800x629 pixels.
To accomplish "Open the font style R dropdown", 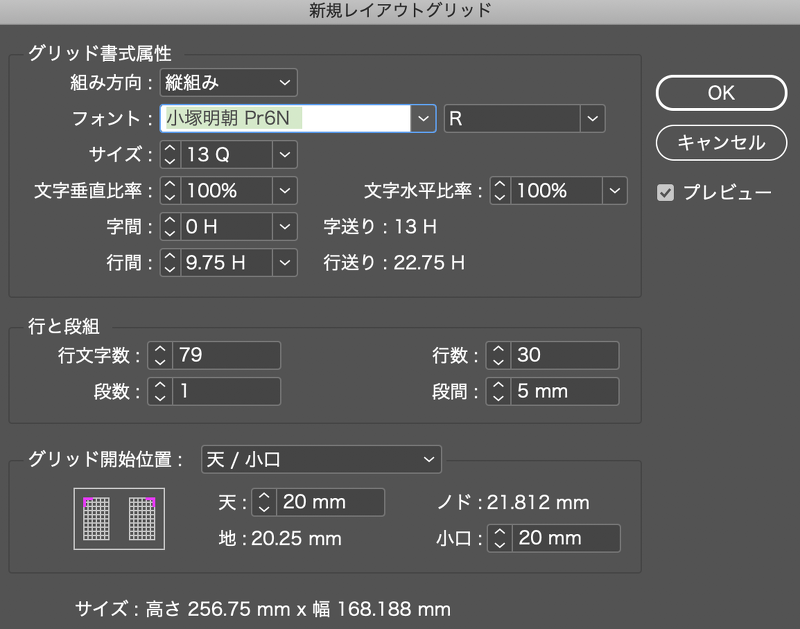I will coord(593,118).
